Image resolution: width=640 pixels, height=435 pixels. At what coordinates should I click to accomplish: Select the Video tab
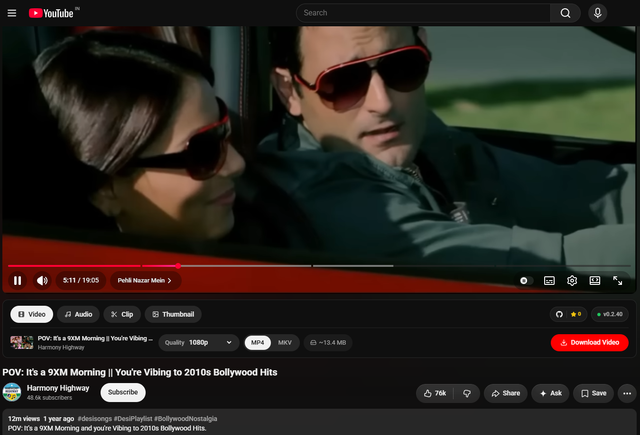(x=32, y=314)
